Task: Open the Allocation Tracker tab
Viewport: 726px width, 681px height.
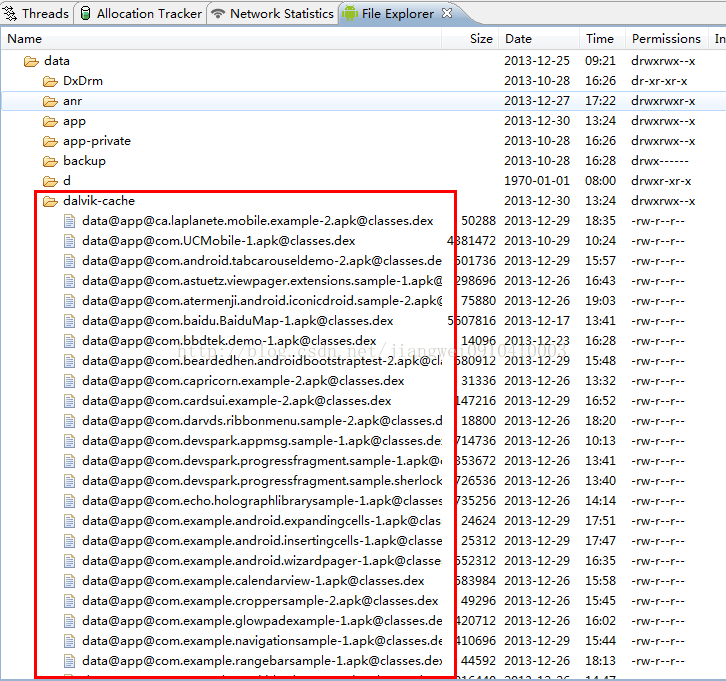Action: point(142,13)
